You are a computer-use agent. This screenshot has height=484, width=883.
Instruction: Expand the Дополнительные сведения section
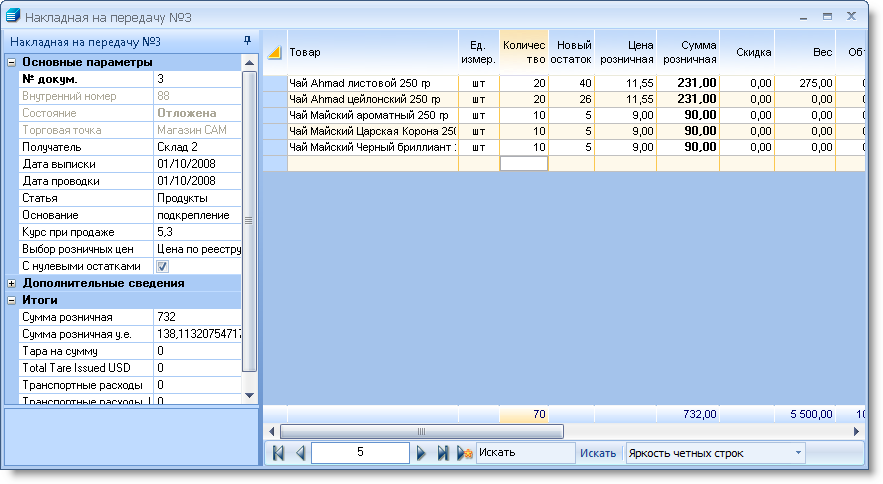point(11,283)
